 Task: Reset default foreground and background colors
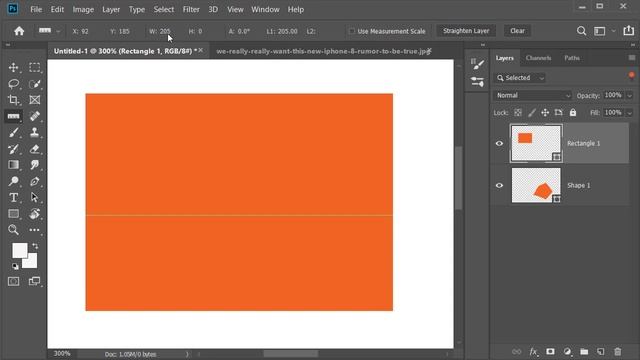tap(15, 267)
